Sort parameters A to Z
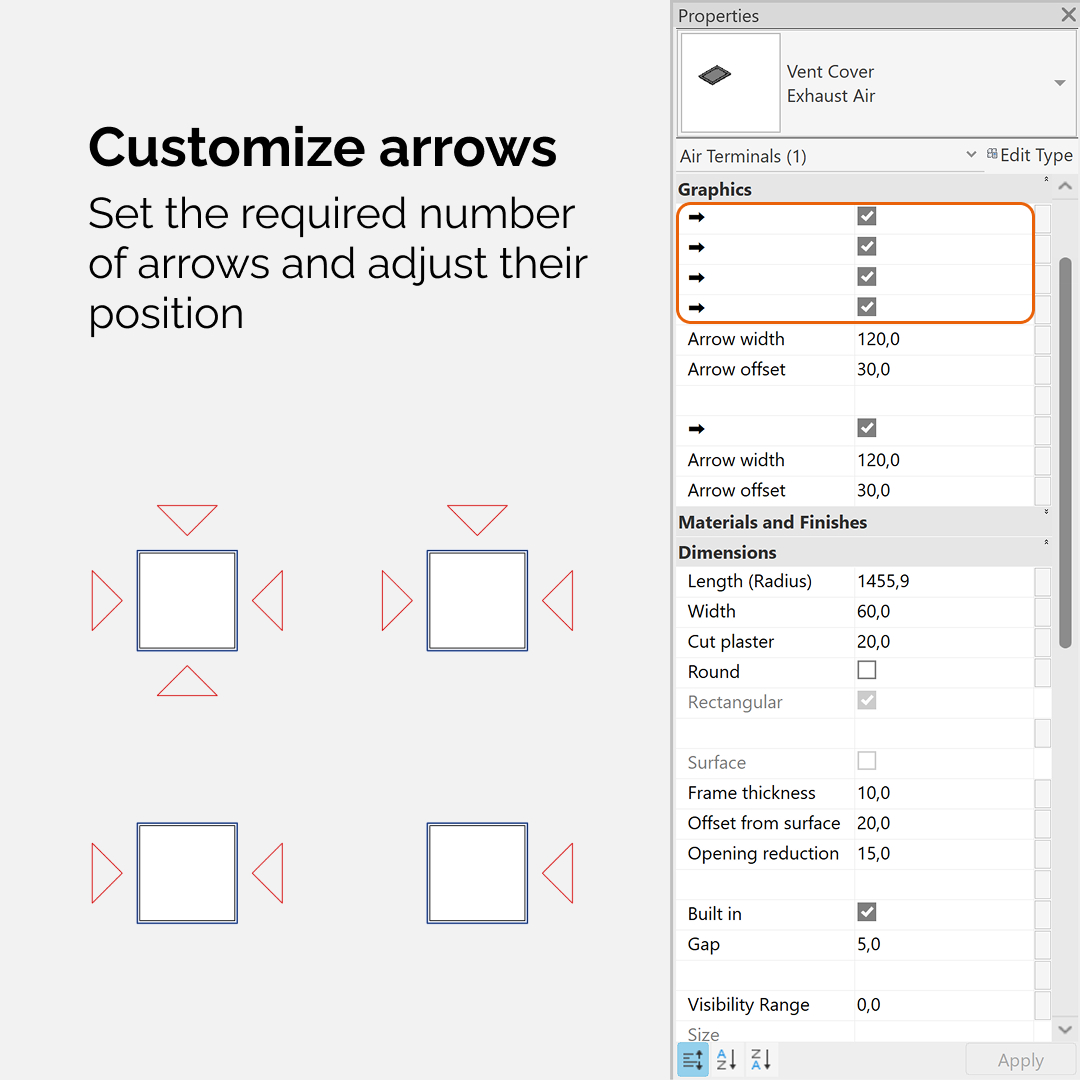Screen dimensions: 1080x1080 726,1059
